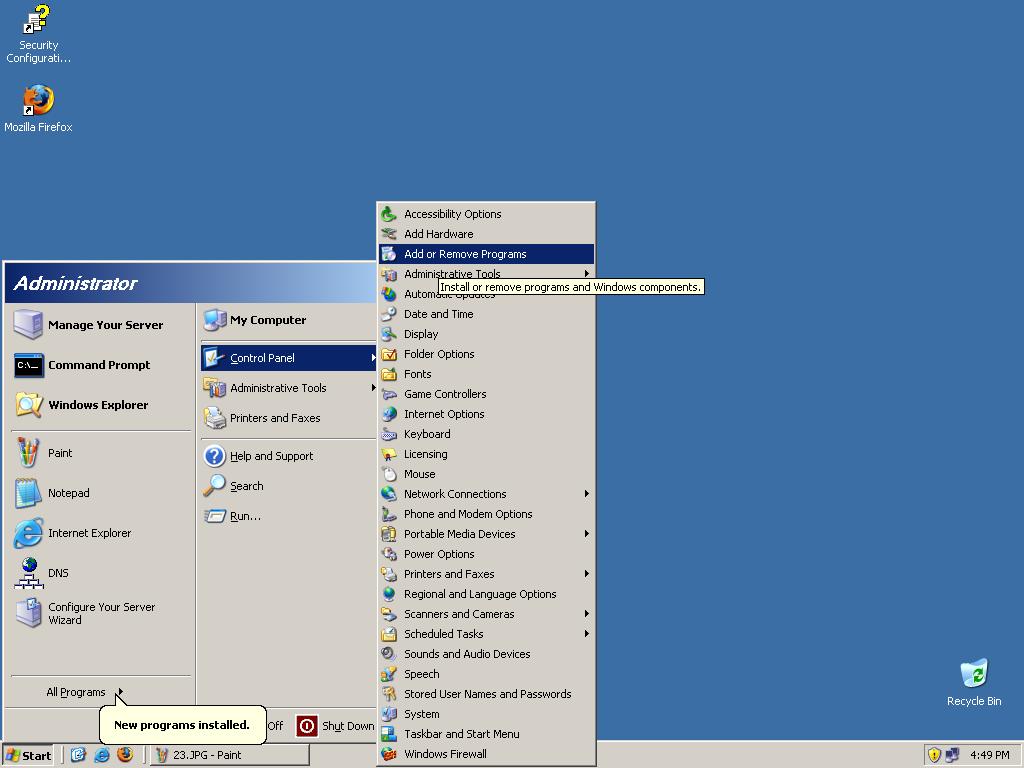
Task: Open Phone and Modem Options
Action: click(487, 514)
